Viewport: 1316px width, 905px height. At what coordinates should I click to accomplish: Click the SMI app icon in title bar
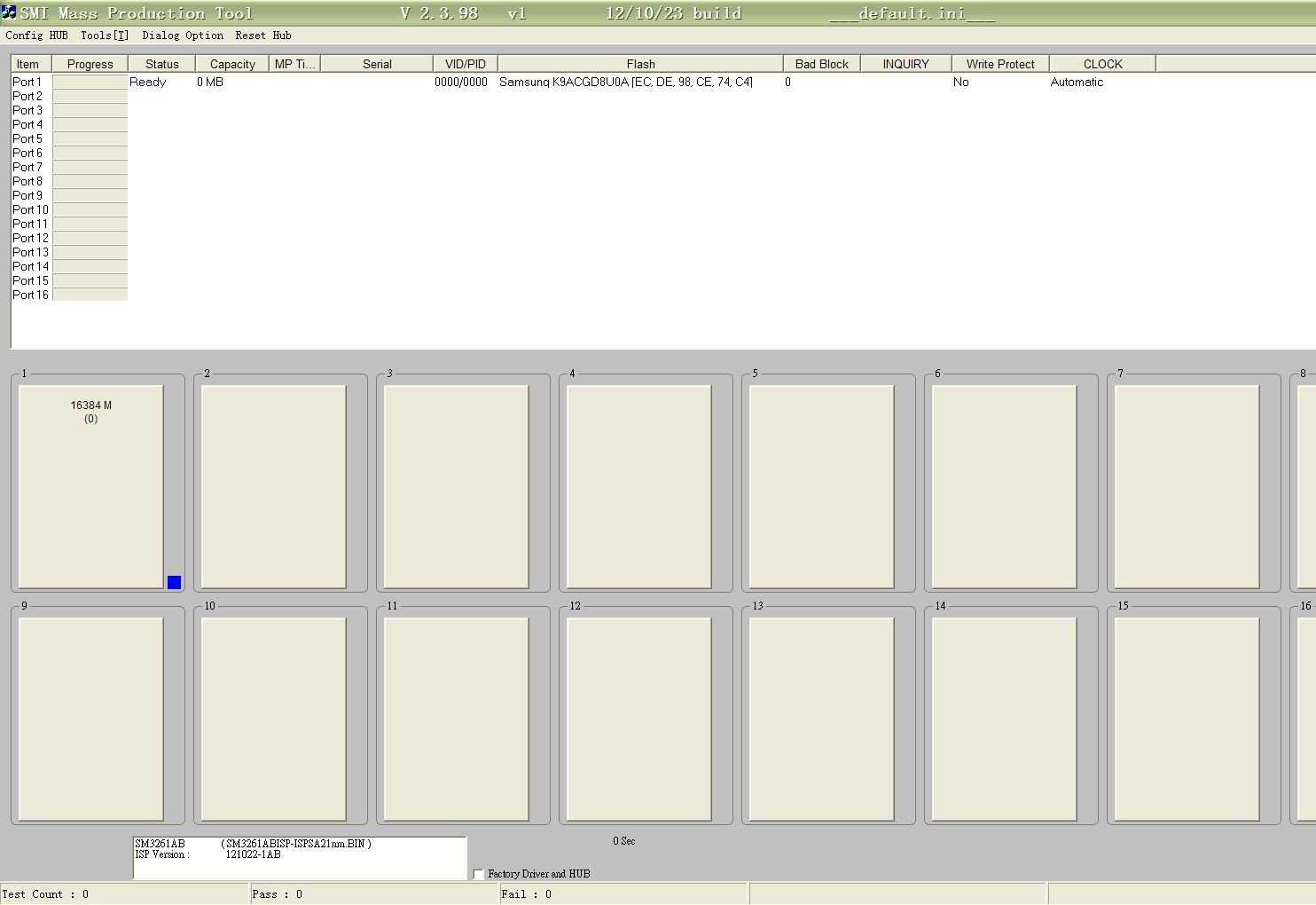pyautogui.click(x=8, y=12)
